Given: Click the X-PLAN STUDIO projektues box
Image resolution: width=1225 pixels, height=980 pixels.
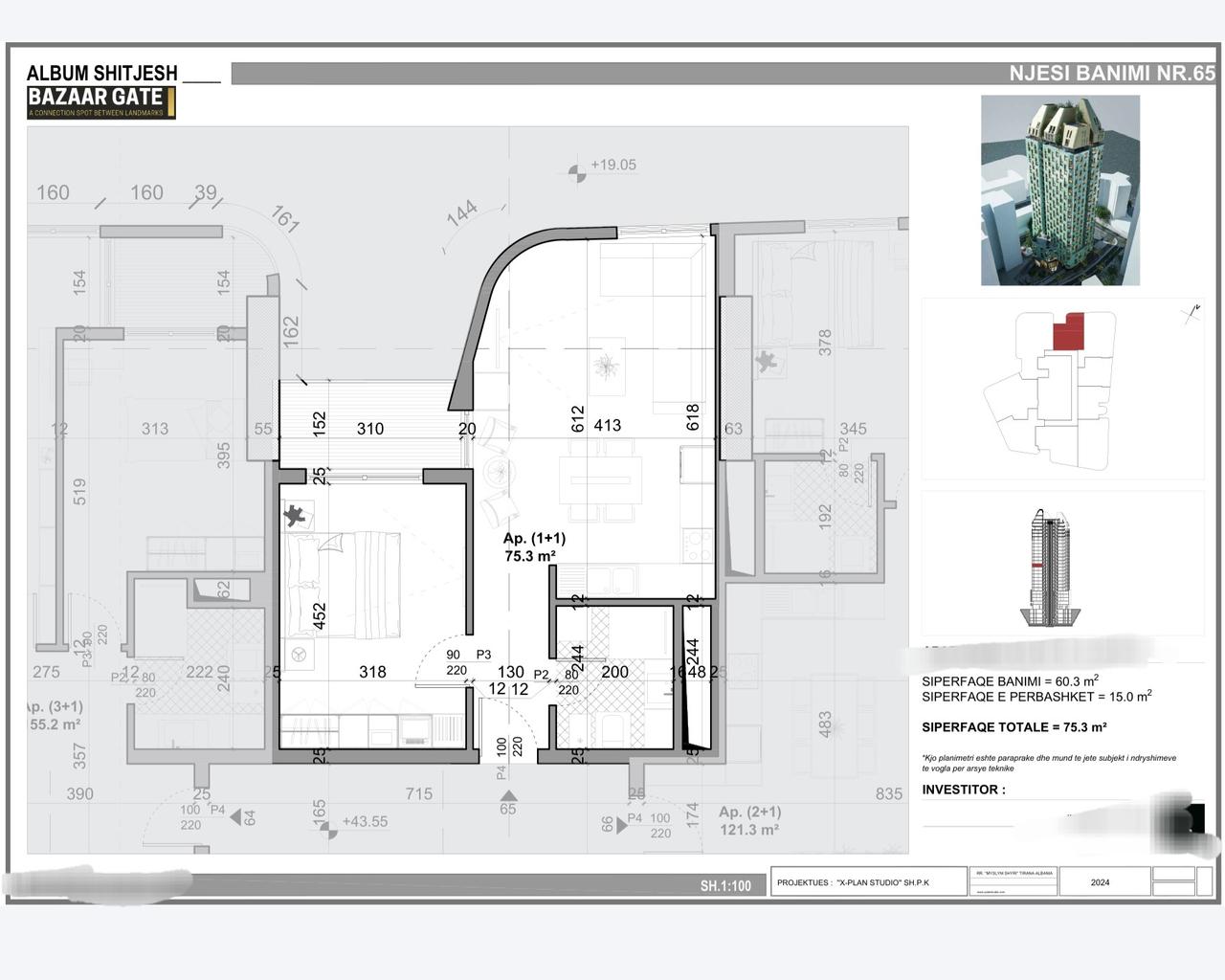Looking at the screenshot, I should [869, 882].
